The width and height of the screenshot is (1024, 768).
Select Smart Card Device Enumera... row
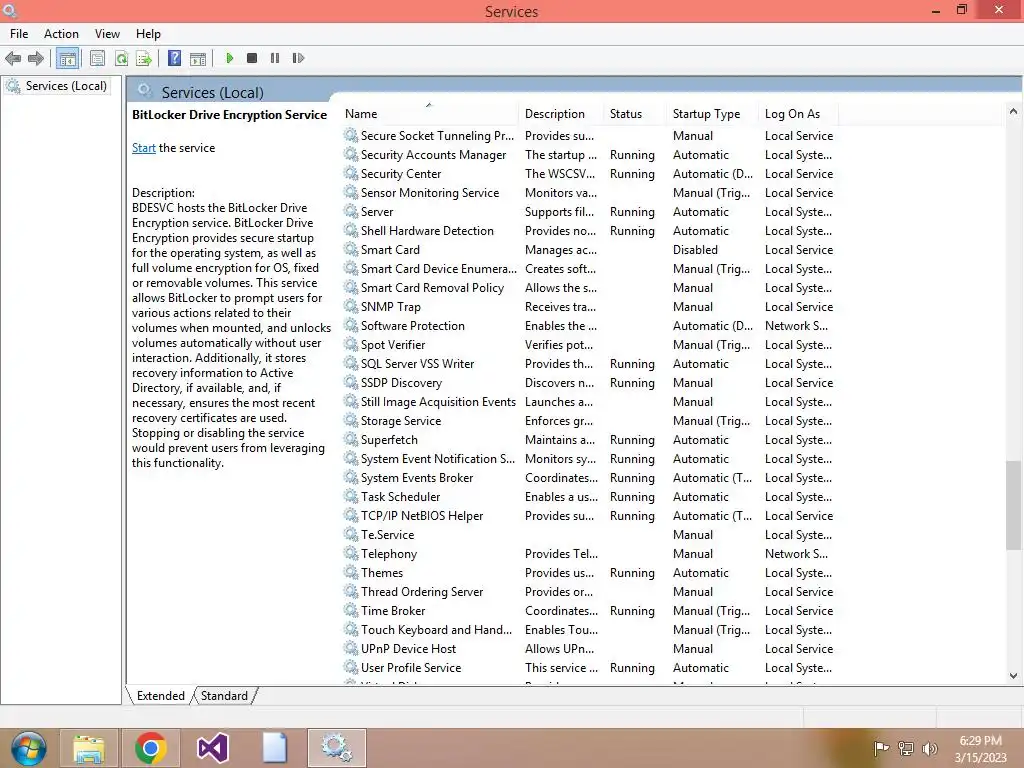[589, 268]
